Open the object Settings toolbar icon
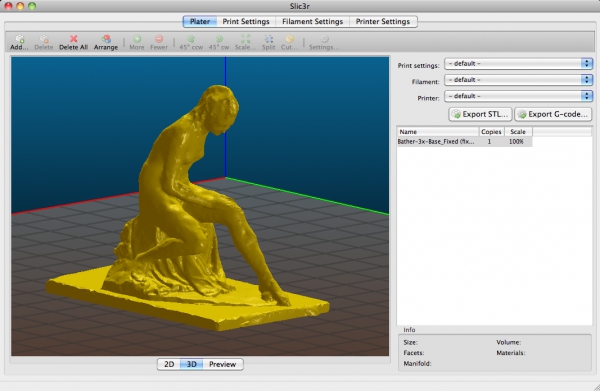The image size is (600, 391). click(x=324, y=39)
